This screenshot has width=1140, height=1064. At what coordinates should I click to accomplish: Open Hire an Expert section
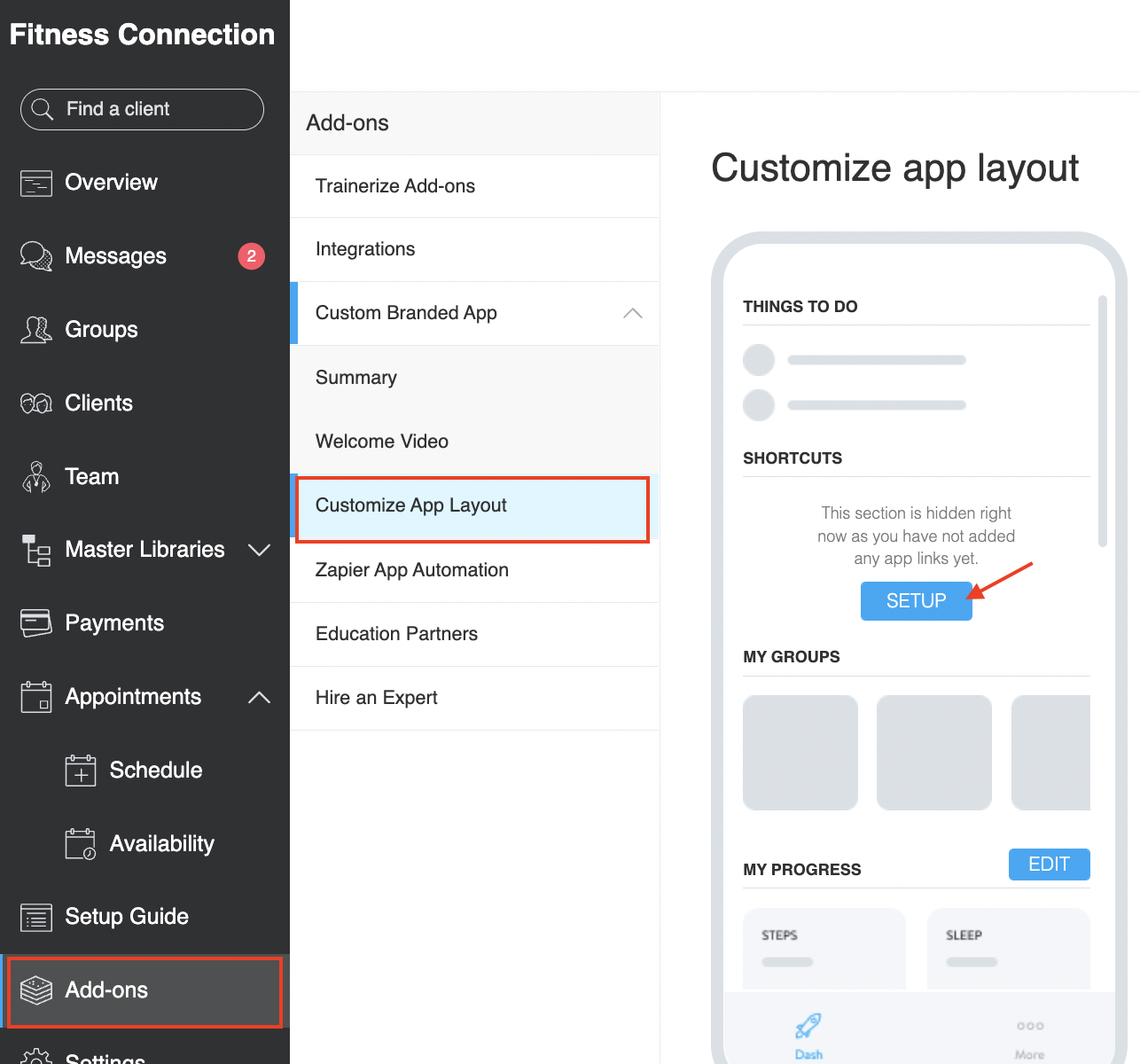(x=475, y=698)
